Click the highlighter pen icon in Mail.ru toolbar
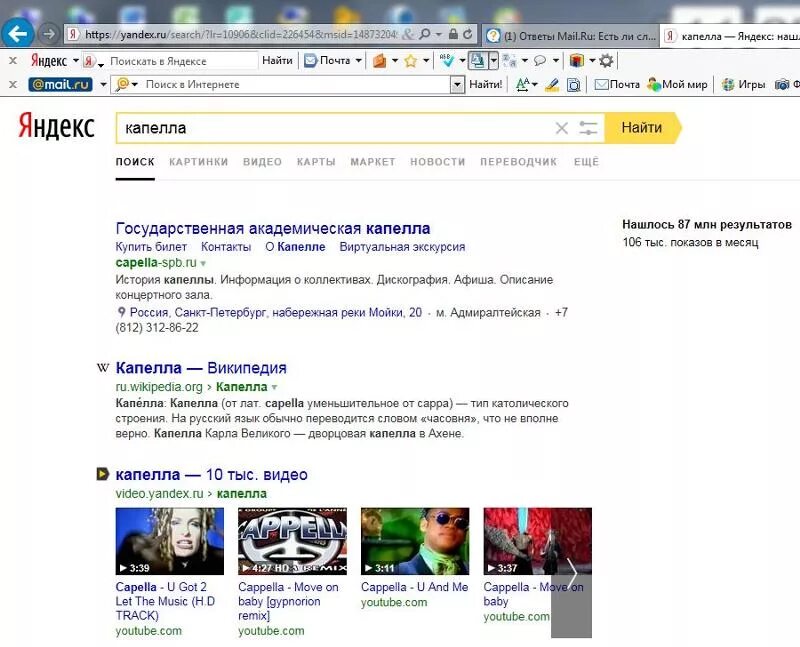Viewport: 800px width, 647px height. (552, 85)
